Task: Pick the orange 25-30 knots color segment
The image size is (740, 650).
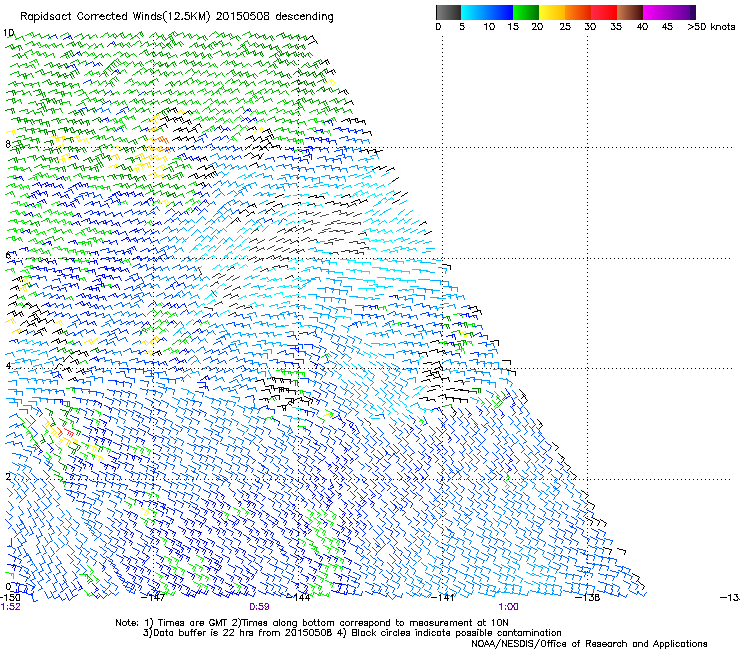Action: tap(578, 12)
